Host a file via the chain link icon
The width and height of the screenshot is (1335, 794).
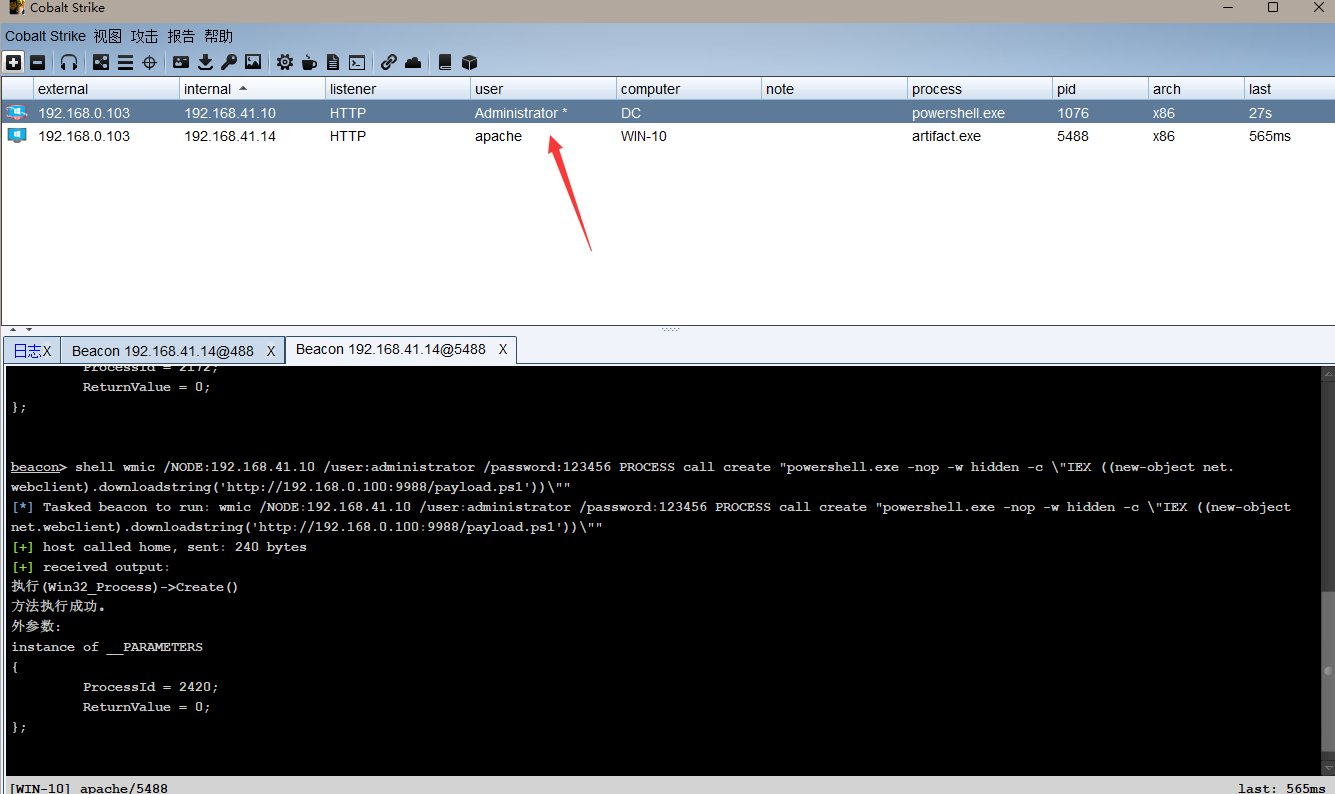[389, 62]
